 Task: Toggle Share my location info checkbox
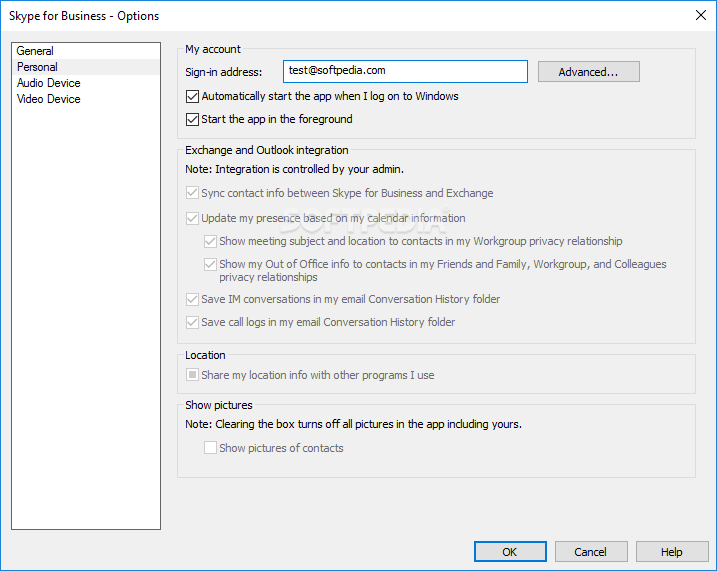(x=193, y=375)
